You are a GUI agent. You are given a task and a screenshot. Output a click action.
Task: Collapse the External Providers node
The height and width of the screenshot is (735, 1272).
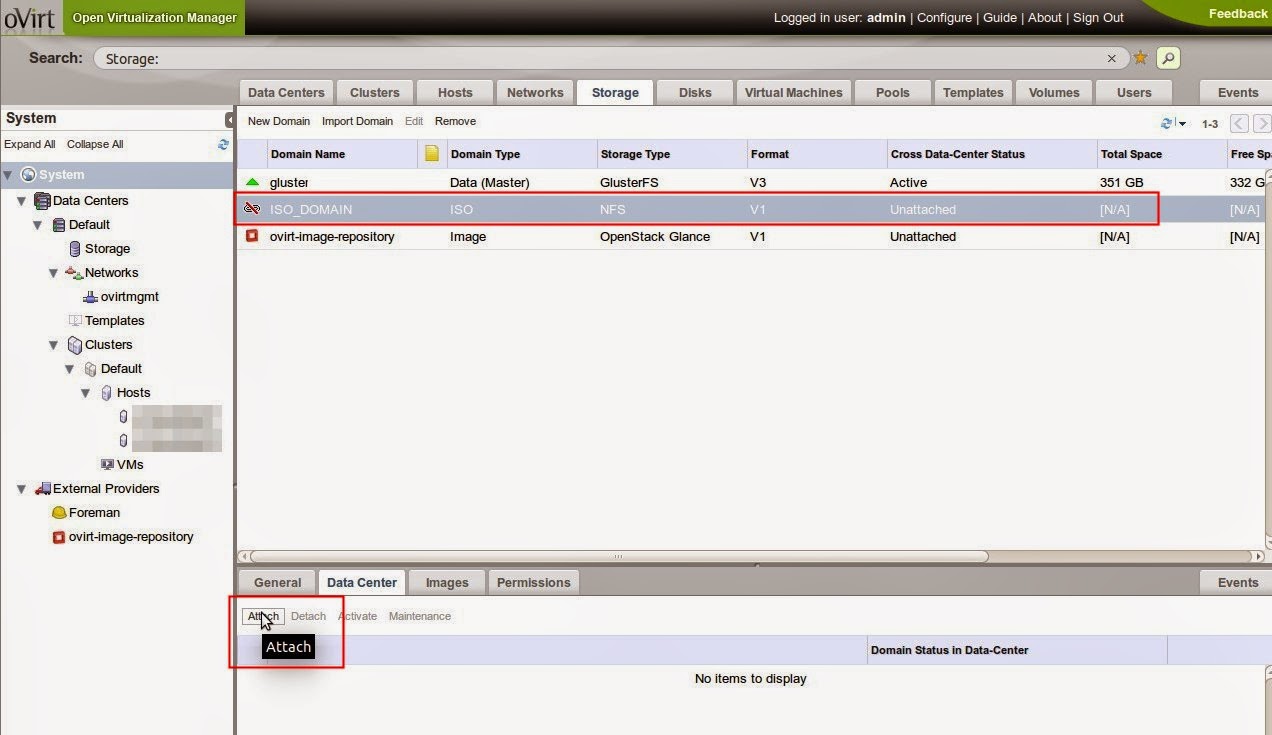pyautogui.click(x=22, y=489)
